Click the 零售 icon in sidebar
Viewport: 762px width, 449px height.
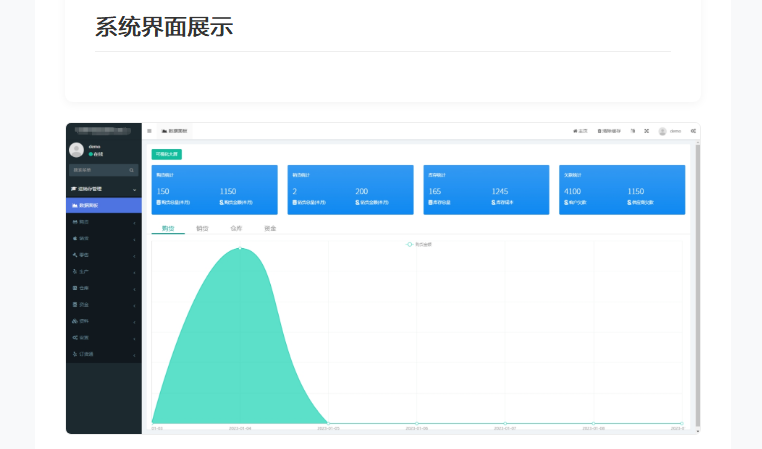(x=74, y=255)
